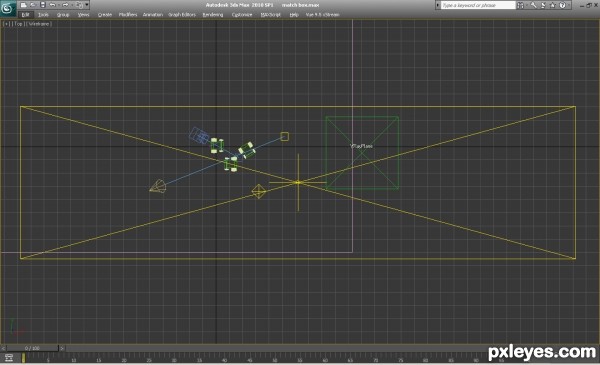Click the Open File quick-access icon
This screenshot has height=365, width=600.
[x=33, y=5]
